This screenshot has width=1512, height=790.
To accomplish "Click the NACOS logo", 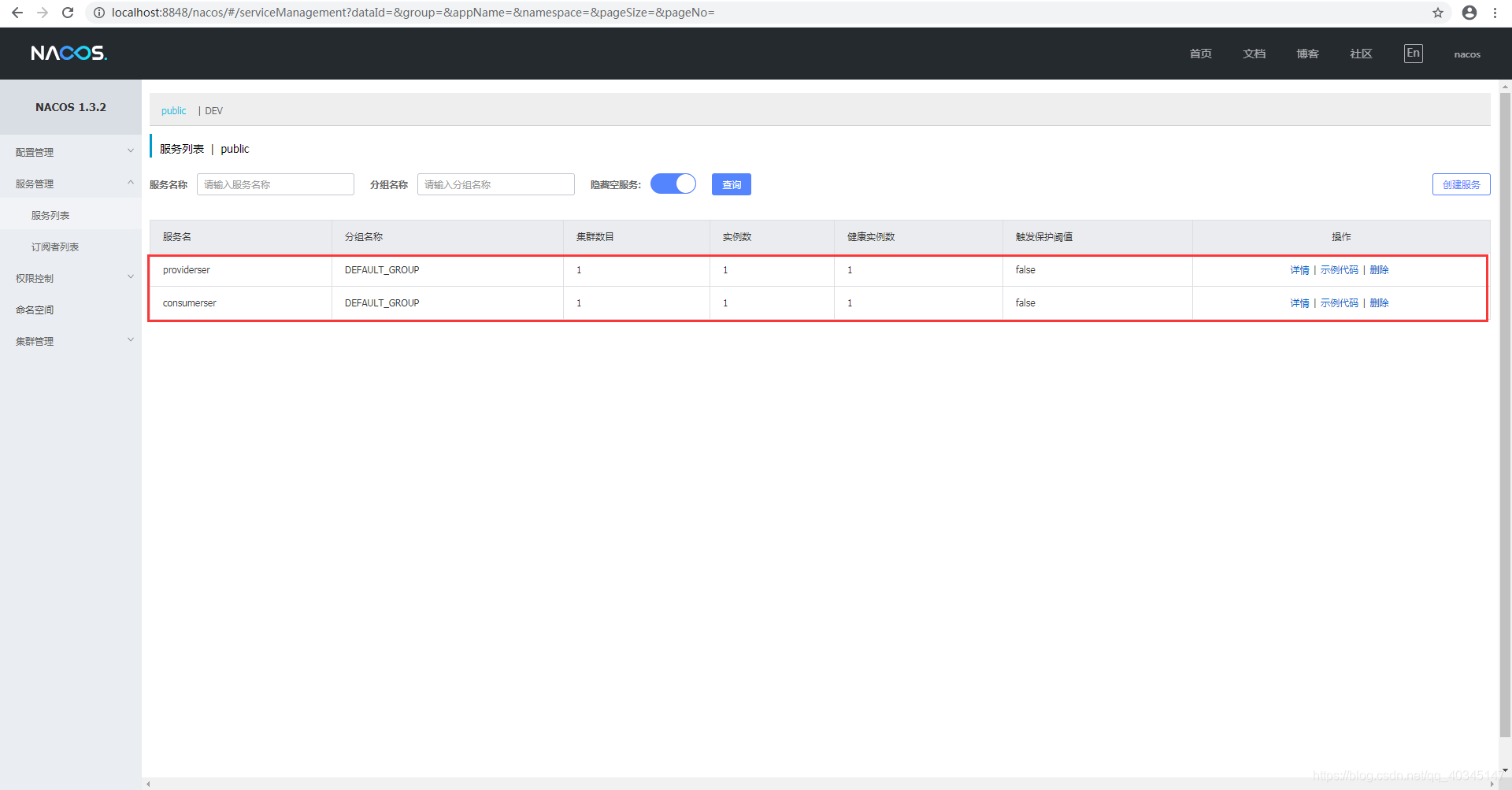I will point(69,53).
